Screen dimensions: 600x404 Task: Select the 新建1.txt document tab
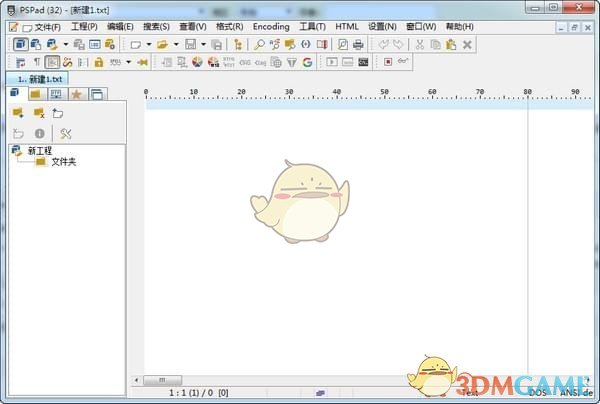point(38,79)
